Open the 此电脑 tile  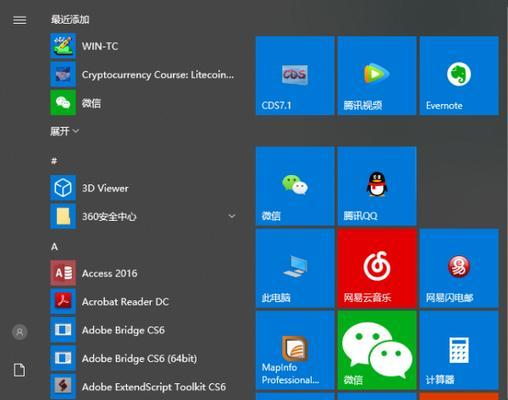point(295,268)
